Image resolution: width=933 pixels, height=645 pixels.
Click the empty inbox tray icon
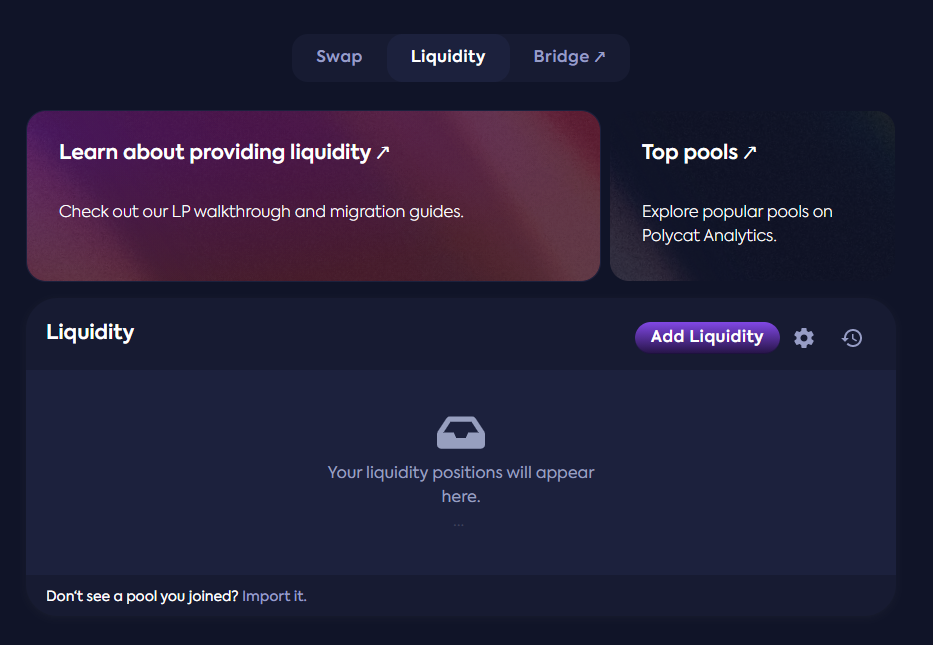coord(461,432)
